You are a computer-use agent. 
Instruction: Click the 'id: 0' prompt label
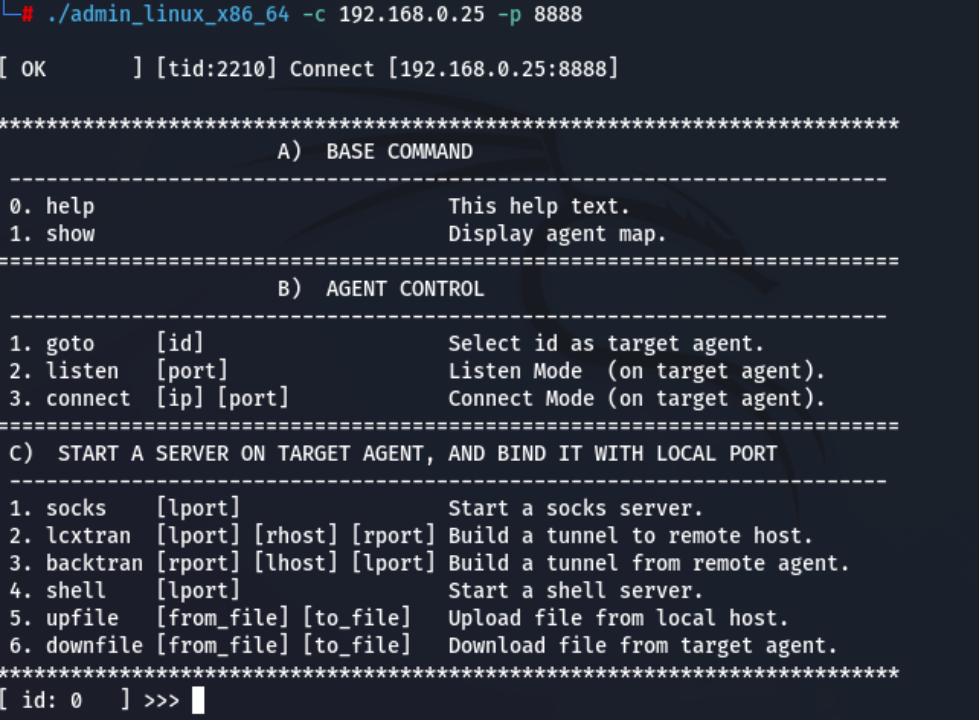(52, 701)
